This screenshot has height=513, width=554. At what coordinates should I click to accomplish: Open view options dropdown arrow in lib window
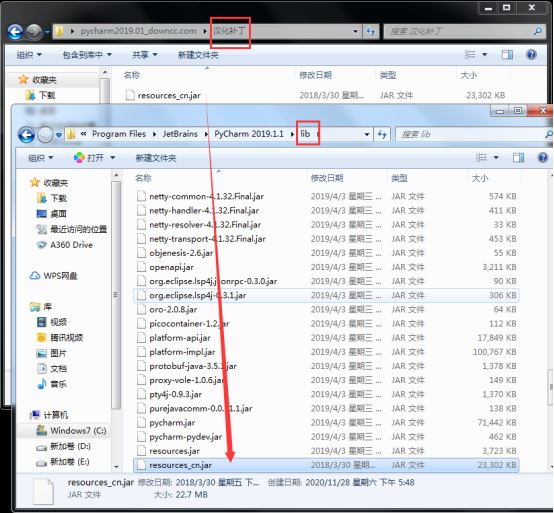[496, 158]
